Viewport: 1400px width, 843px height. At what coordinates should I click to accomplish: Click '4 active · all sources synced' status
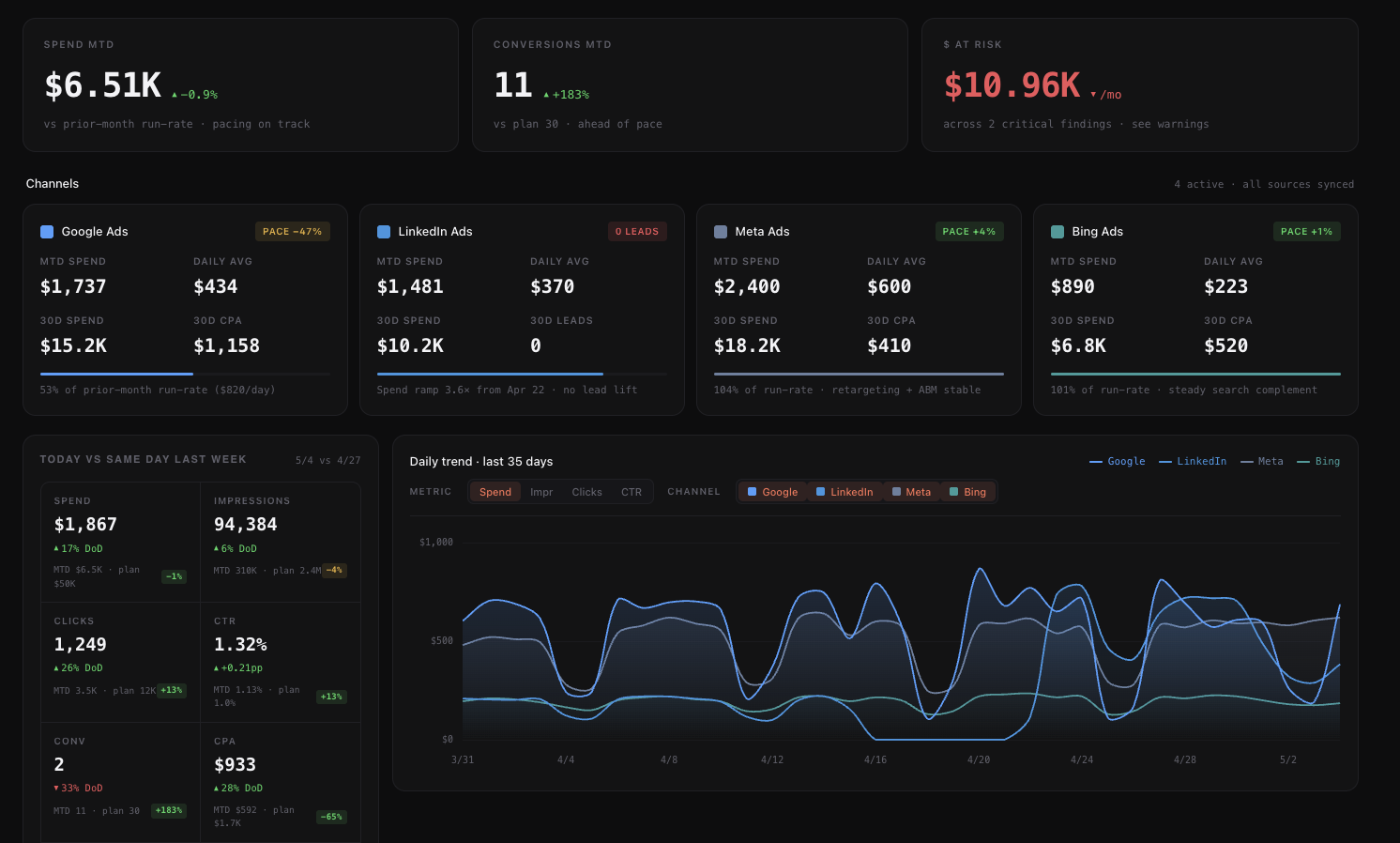[x=1264, y=184]
